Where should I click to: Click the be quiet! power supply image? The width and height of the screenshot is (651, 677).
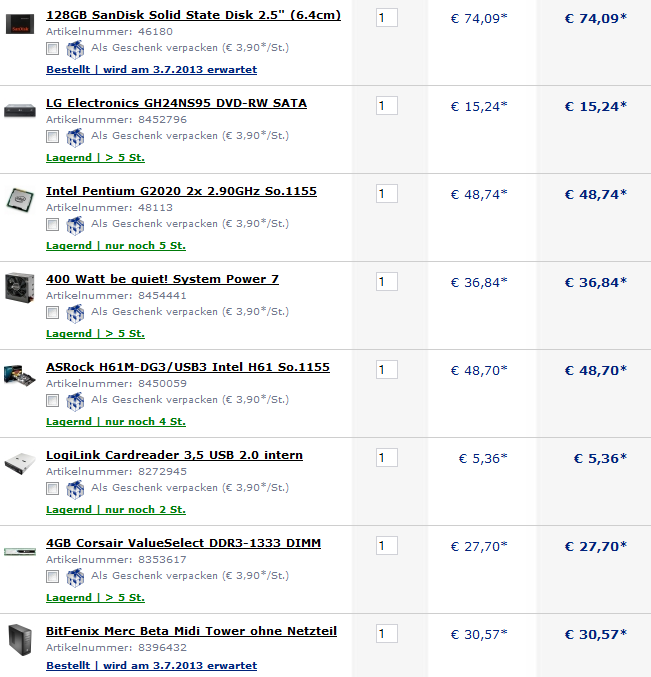19,288
